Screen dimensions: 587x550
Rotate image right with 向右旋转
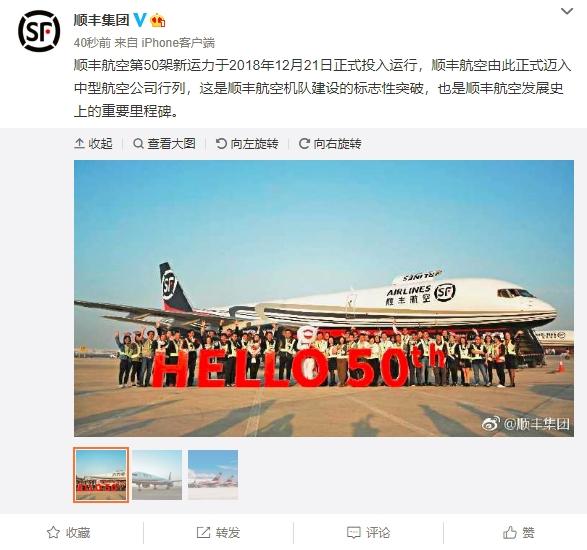[x=330, y=144]
